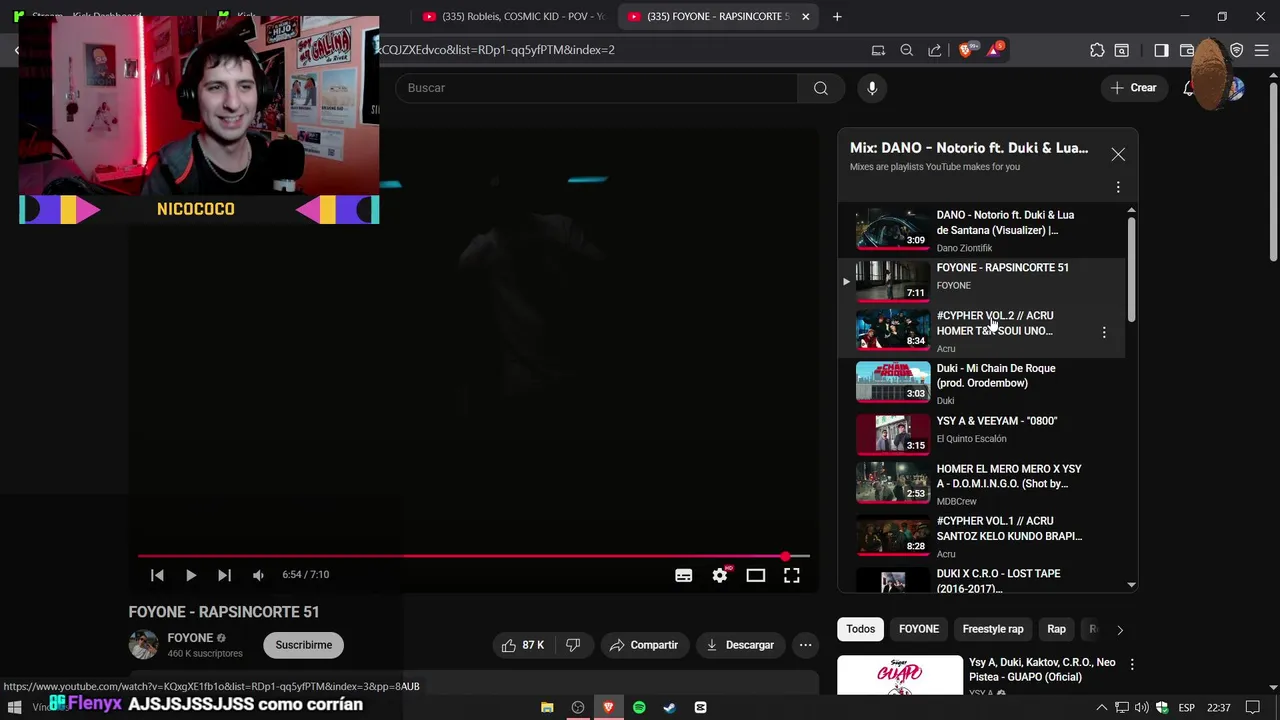Switch to theater mode
1280x720 pixels.
pyautogui.click(x=756, y=575)
